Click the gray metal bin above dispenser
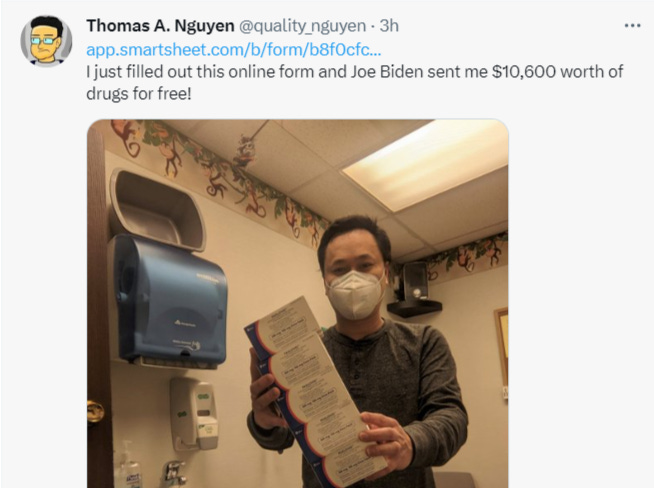 pyautogui.click(x=158, y=209)
